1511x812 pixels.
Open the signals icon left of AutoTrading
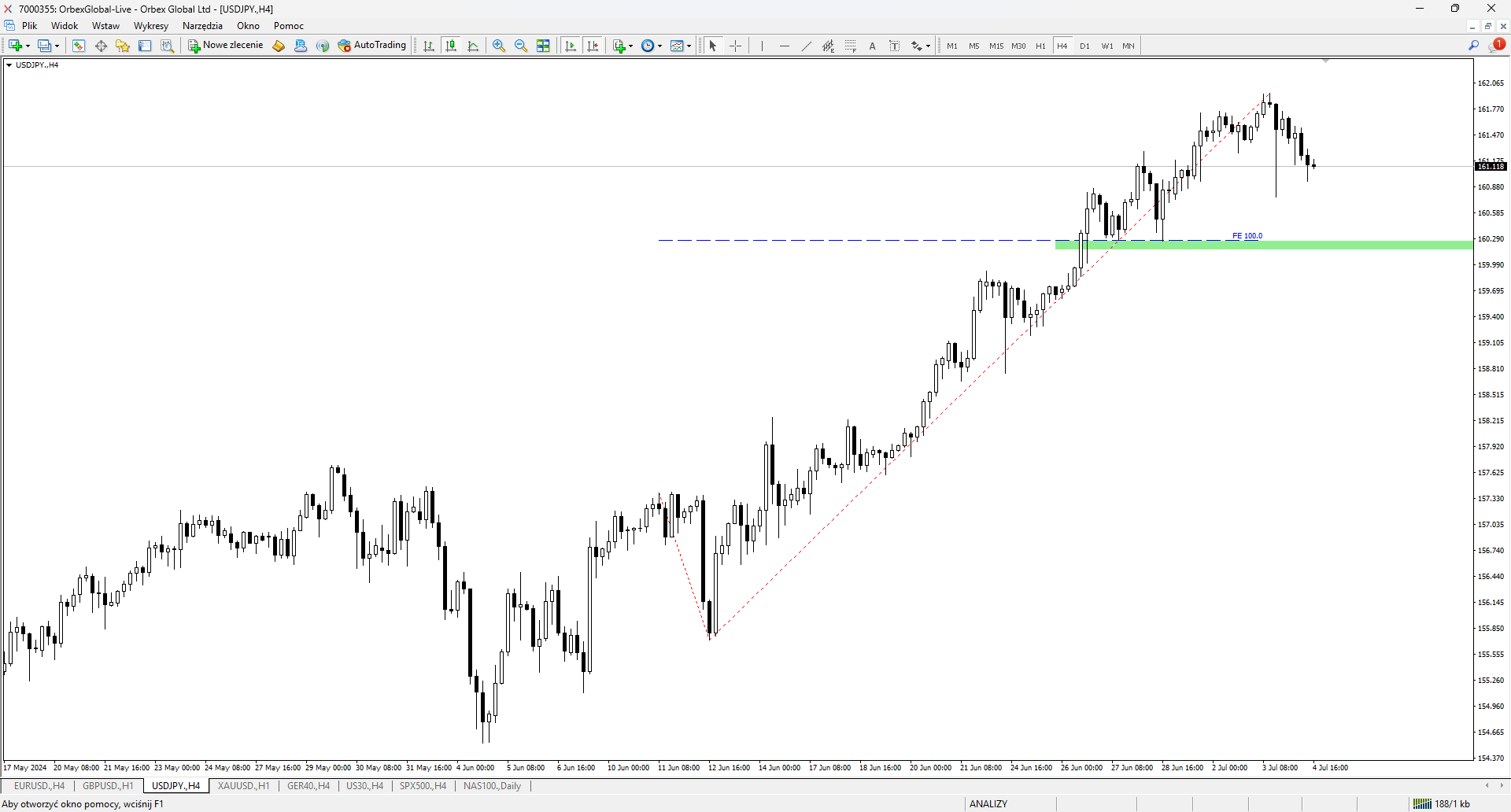tap(323, 46)
